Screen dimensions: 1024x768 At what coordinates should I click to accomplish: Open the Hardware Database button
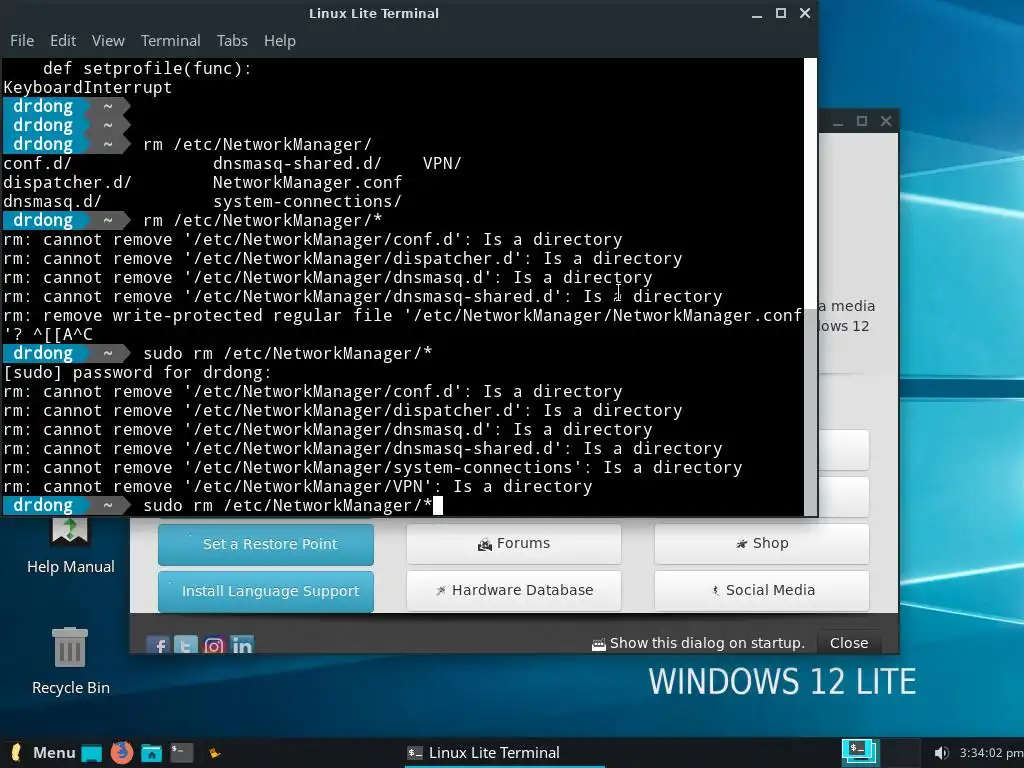(513, 590)
